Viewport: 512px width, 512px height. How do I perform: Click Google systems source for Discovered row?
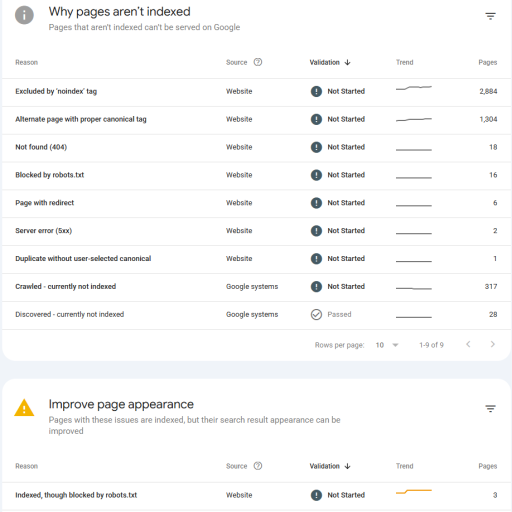252,315
